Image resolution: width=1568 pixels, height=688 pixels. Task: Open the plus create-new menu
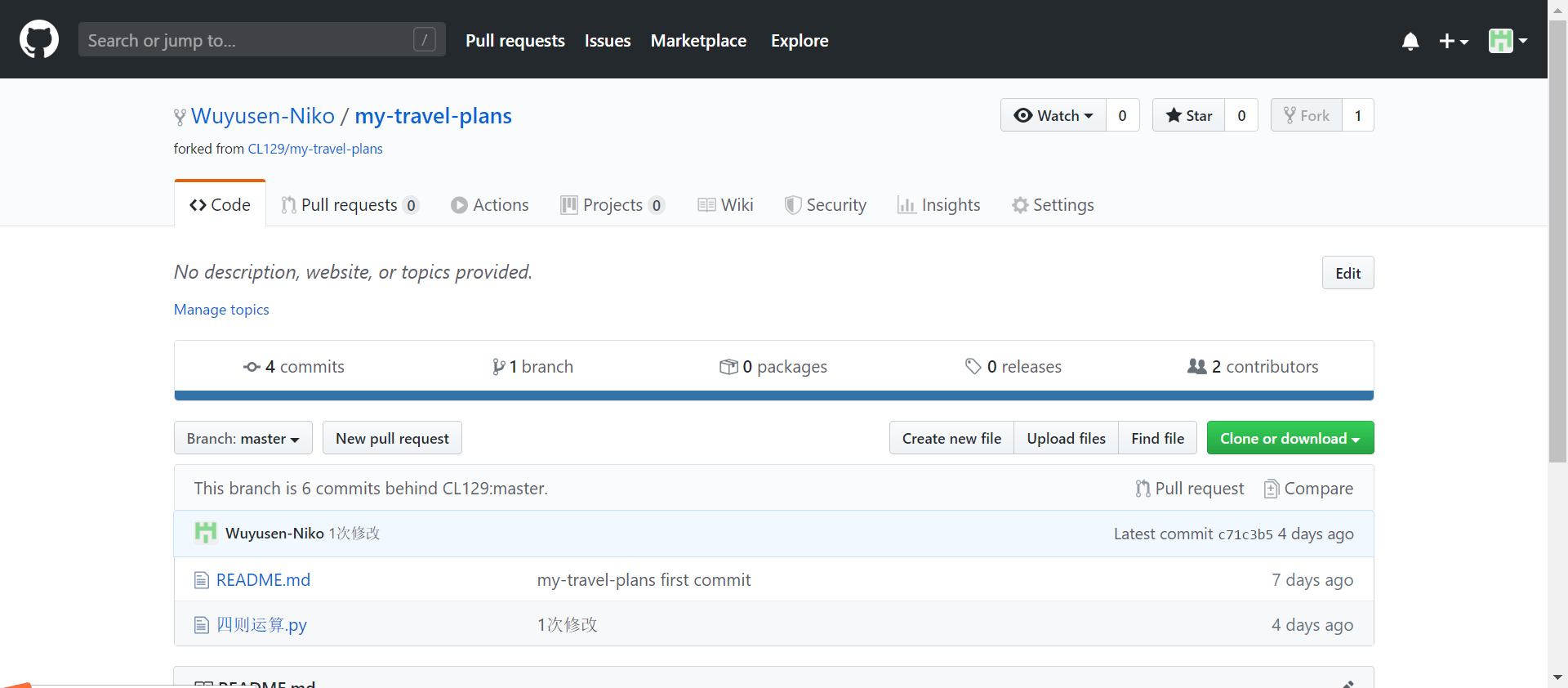click(1454, 41)
